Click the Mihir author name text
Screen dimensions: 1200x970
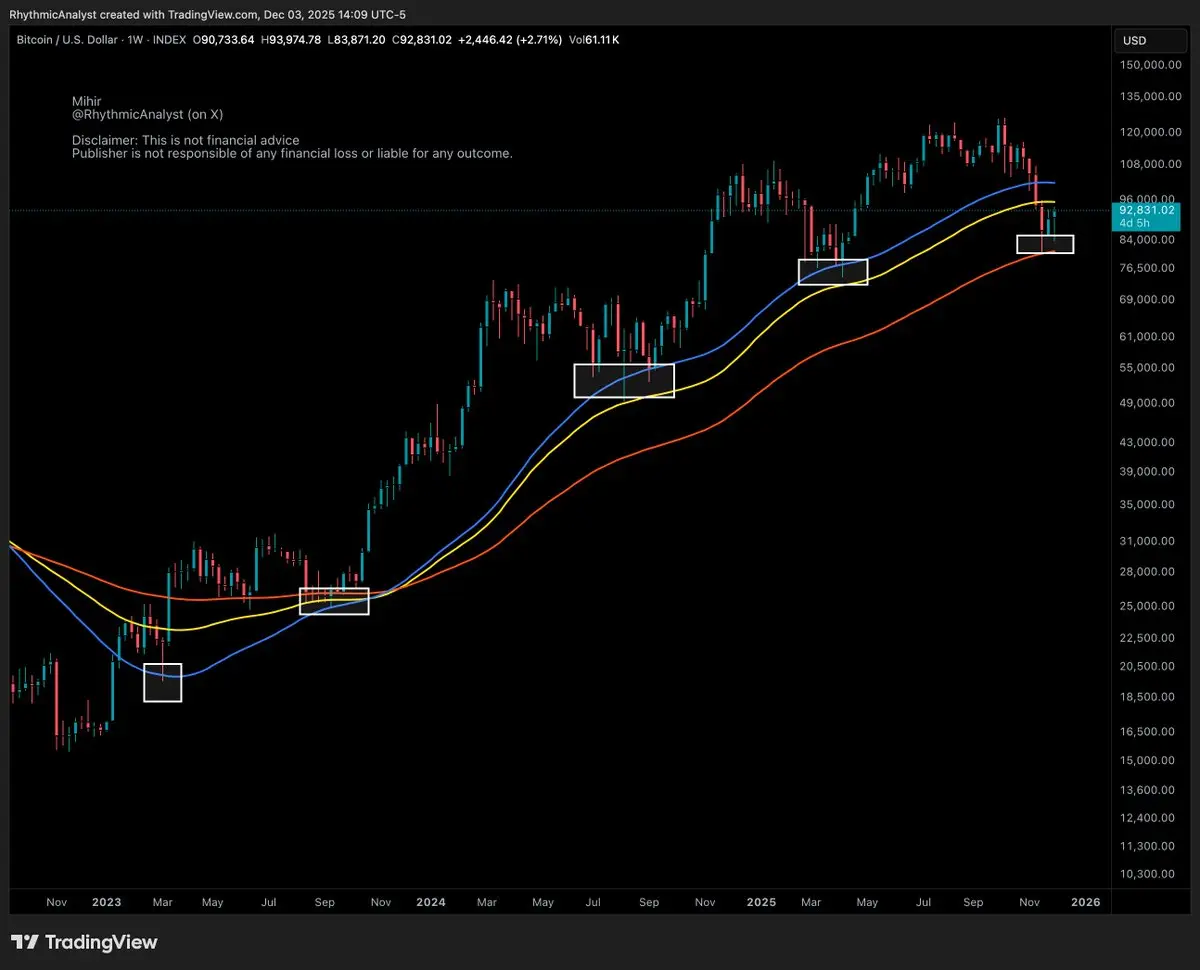coord(86,102)
